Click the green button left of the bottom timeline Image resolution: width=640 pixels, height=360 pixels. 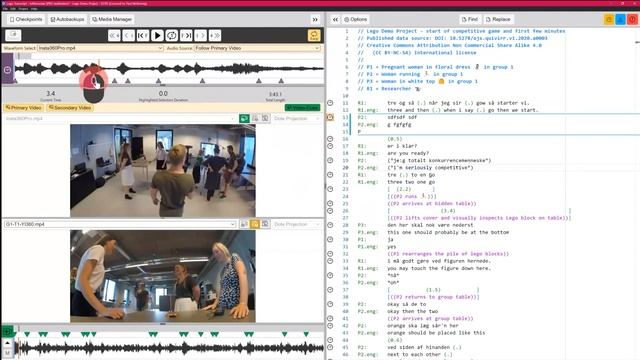(7, 331)
